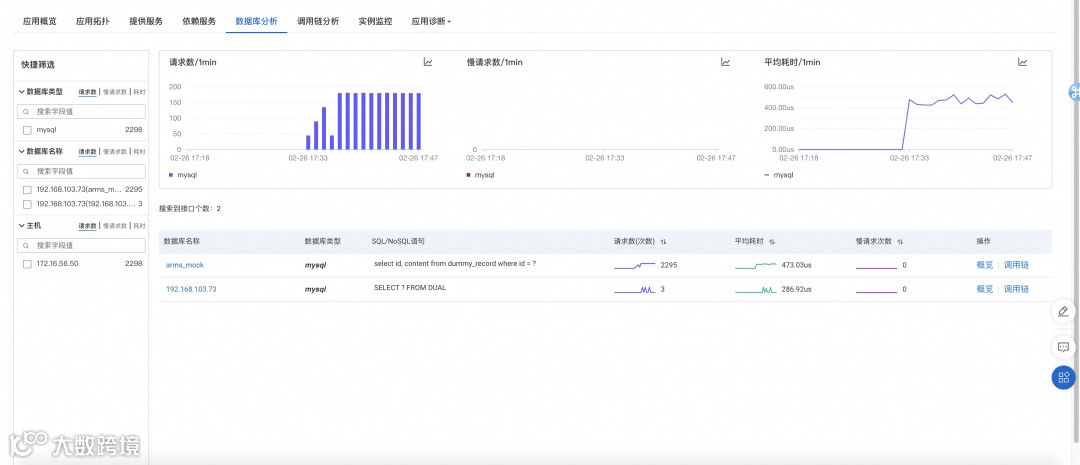The width and height of the screenshot is (1080, 465).
Task: Click 调用链 for 192.168.103.73 row
Action: pyautogui.click(x=1016, y=289)
